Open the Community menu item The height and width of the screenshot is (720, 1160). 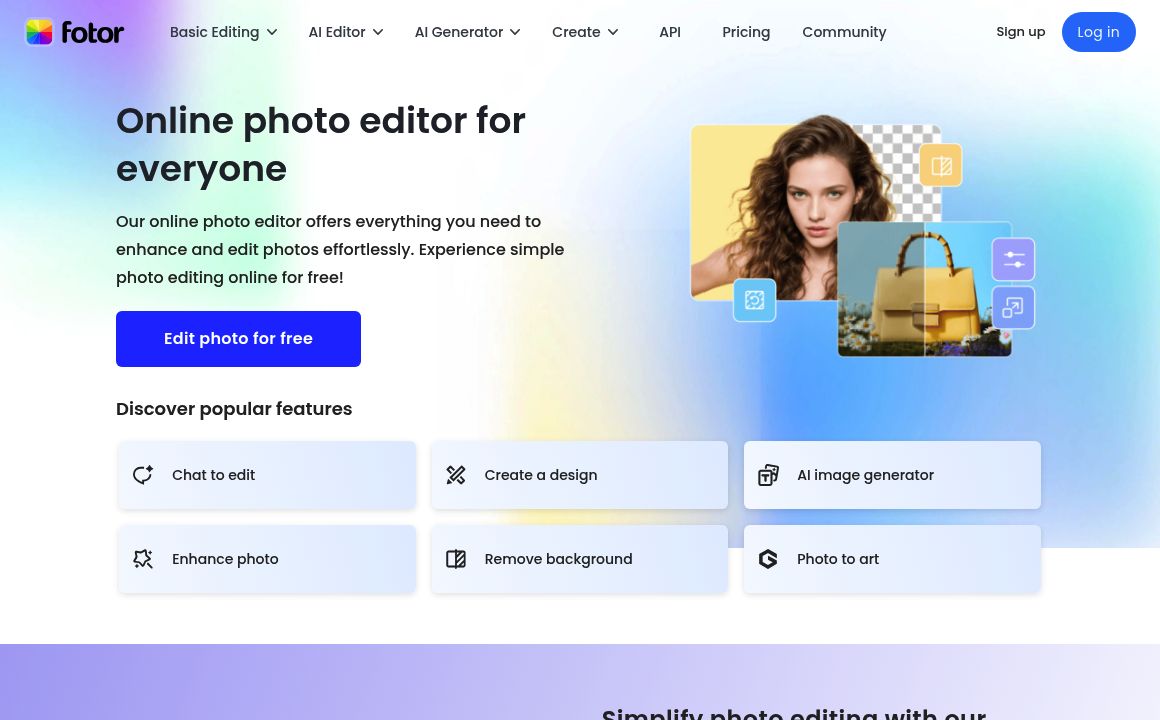[844, 32]
